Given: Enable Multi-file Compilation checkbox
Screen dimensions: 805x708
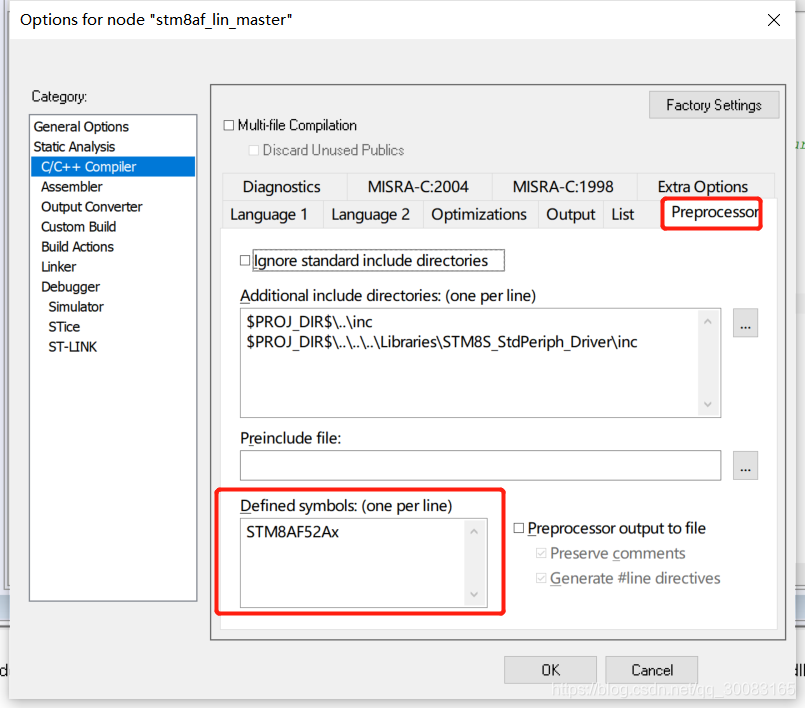Looking at the screenshot, I should click(229, 125).
